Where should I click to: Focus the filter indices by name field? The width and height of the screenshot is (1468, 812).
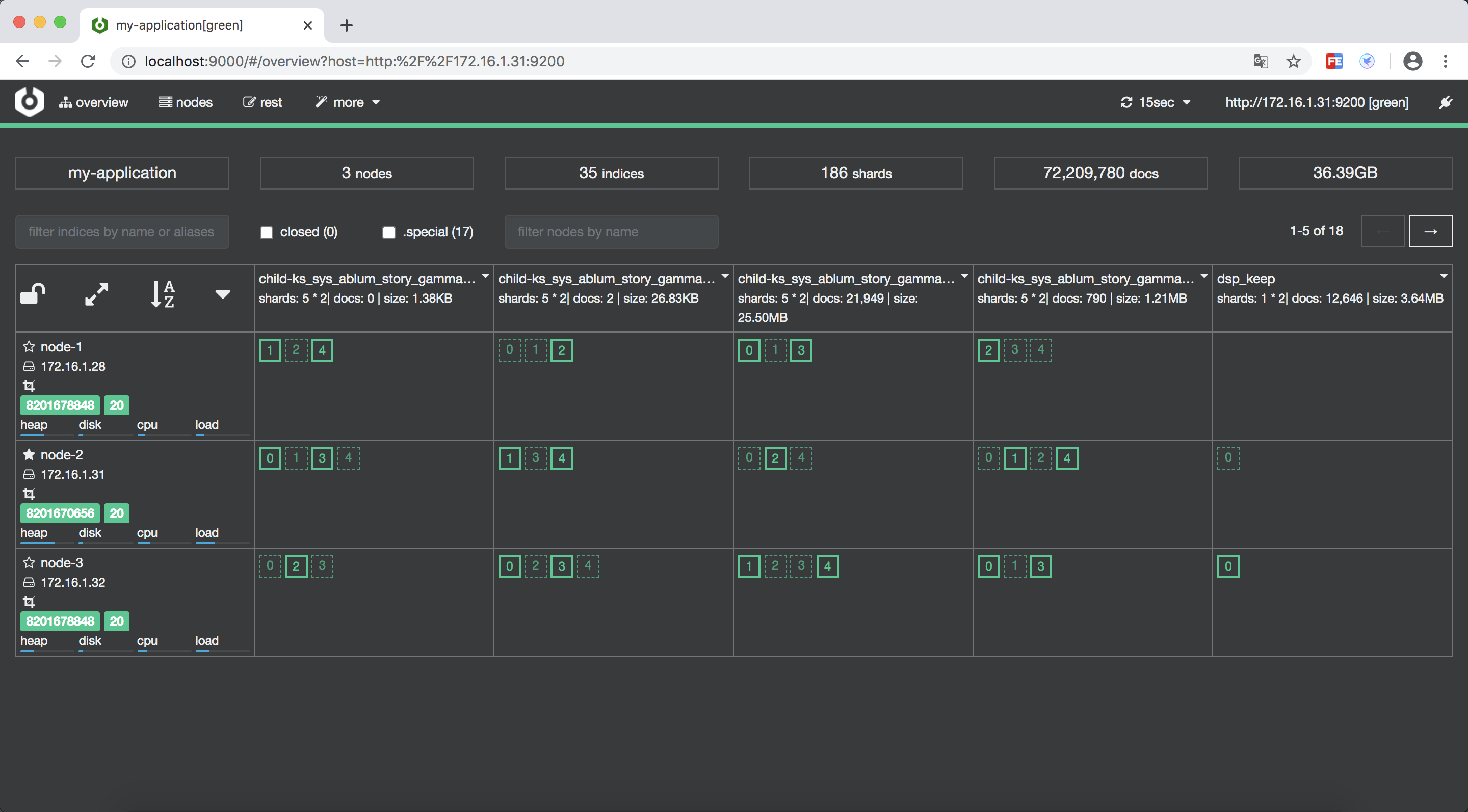pos(122,232)
